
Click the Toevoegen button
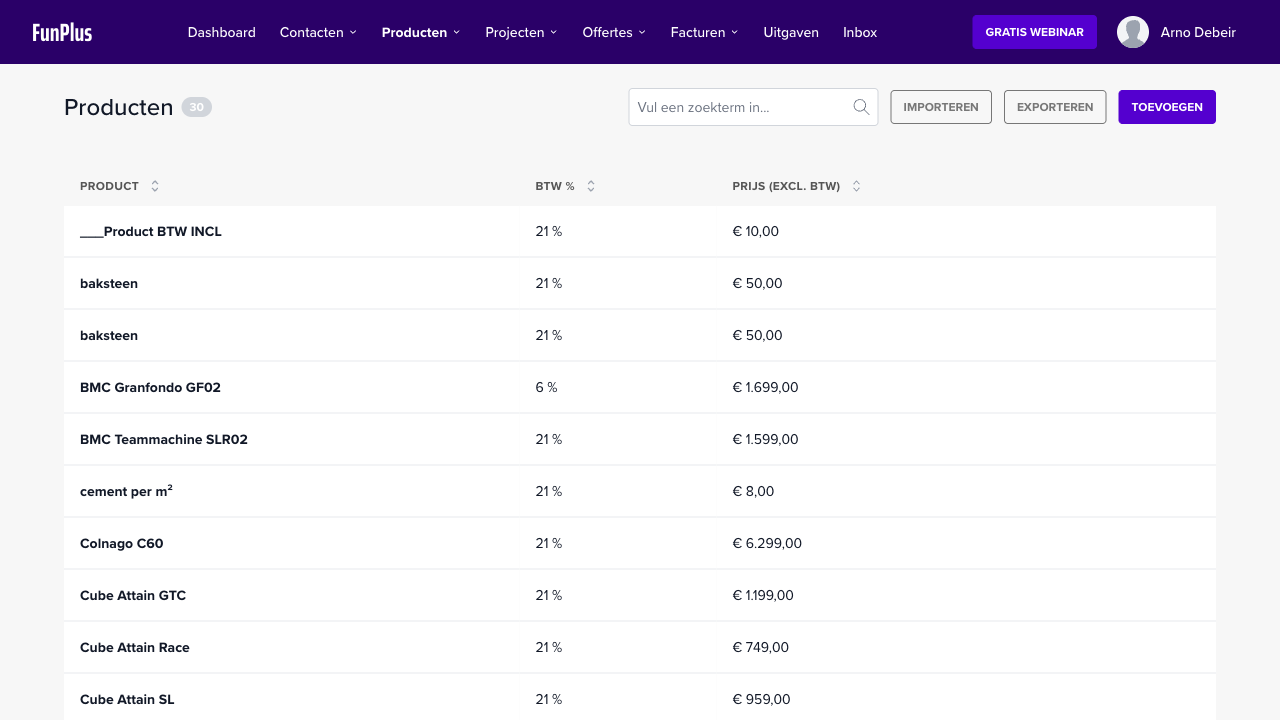click(1167, 107)
